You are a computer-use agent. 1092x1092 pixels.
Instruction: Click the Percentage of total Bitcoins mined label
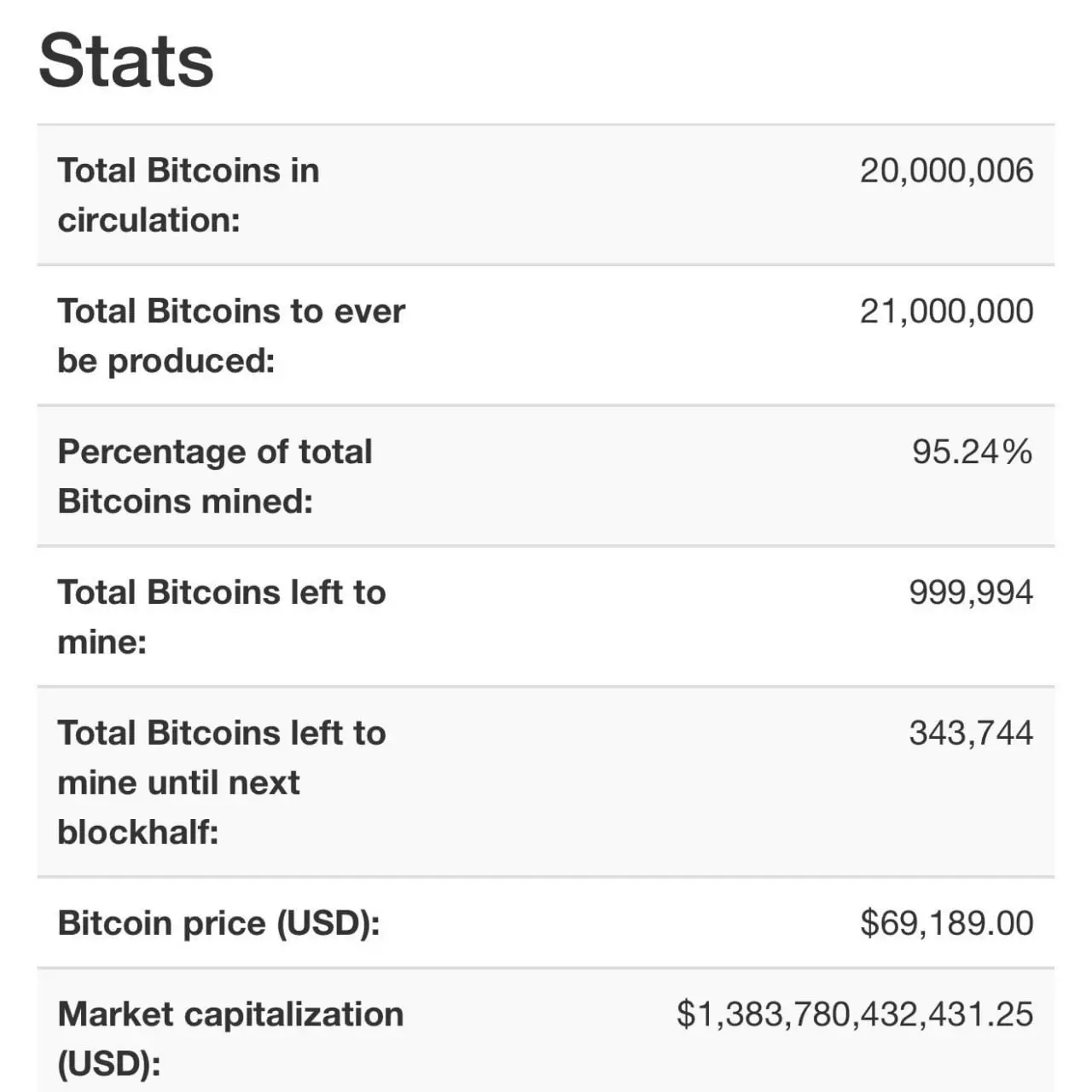pyautogui.click(x=214, y=452)
